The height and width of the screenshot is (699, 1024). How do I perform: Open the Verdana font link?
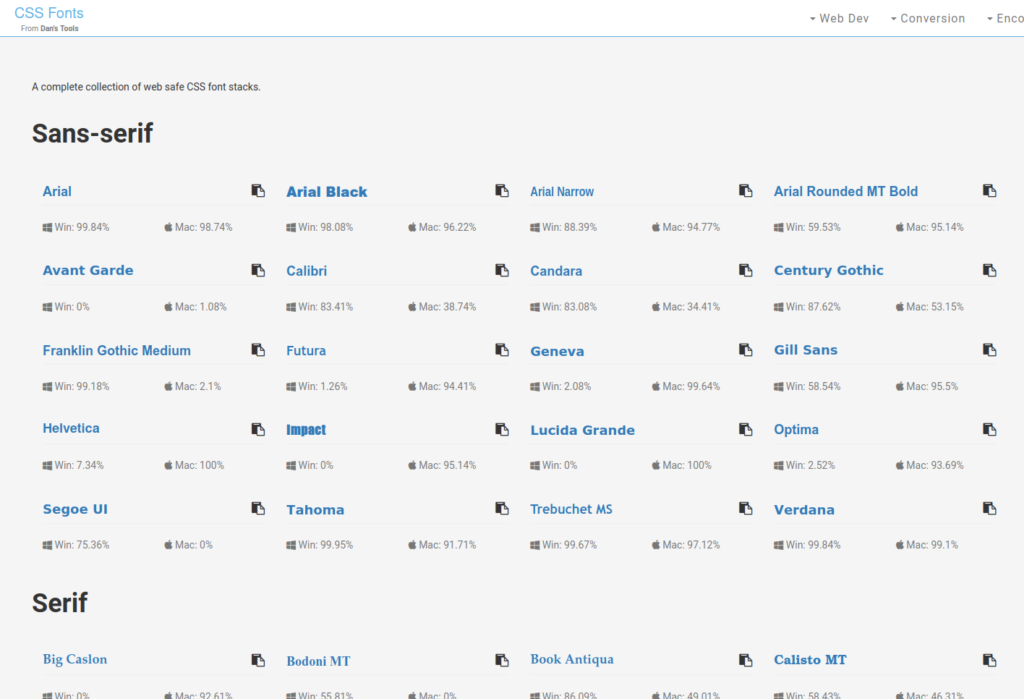click(804, 510)
